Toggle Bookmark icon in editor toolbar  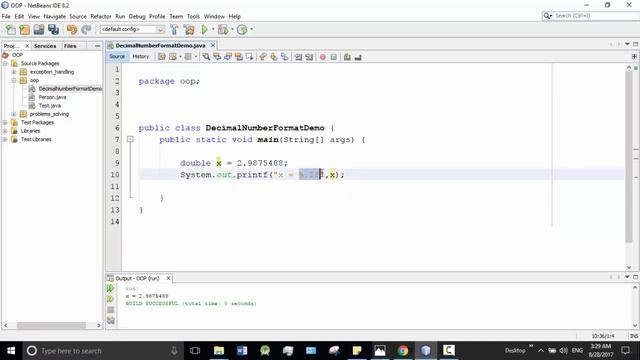(284, 57)
